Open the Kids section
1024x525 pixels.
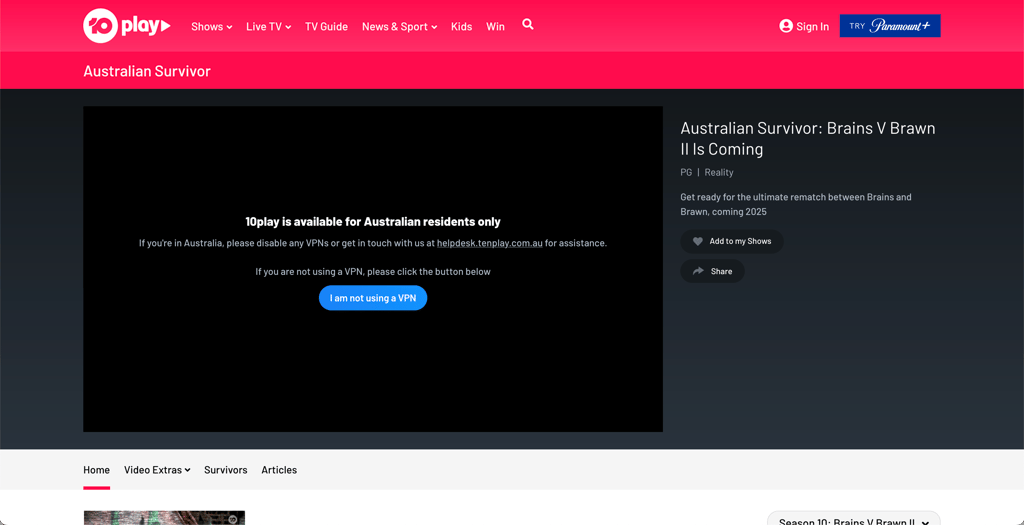click(x=461, y=27)
